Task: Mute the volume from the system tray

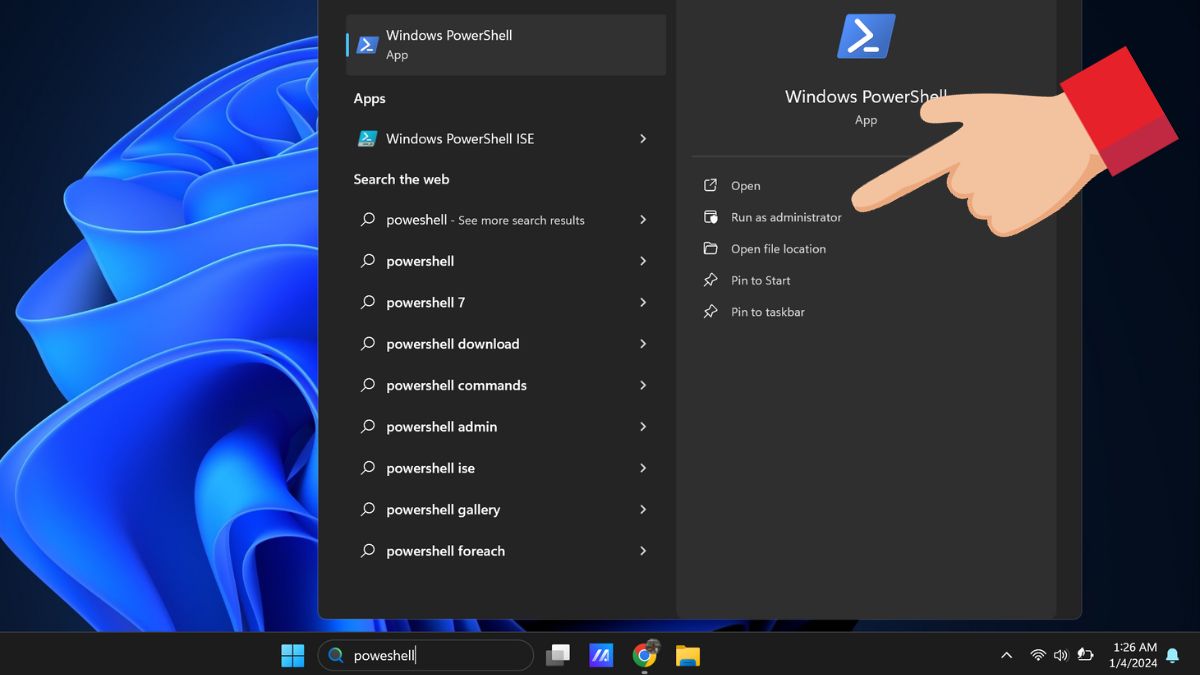Action: pos(1060,655)
